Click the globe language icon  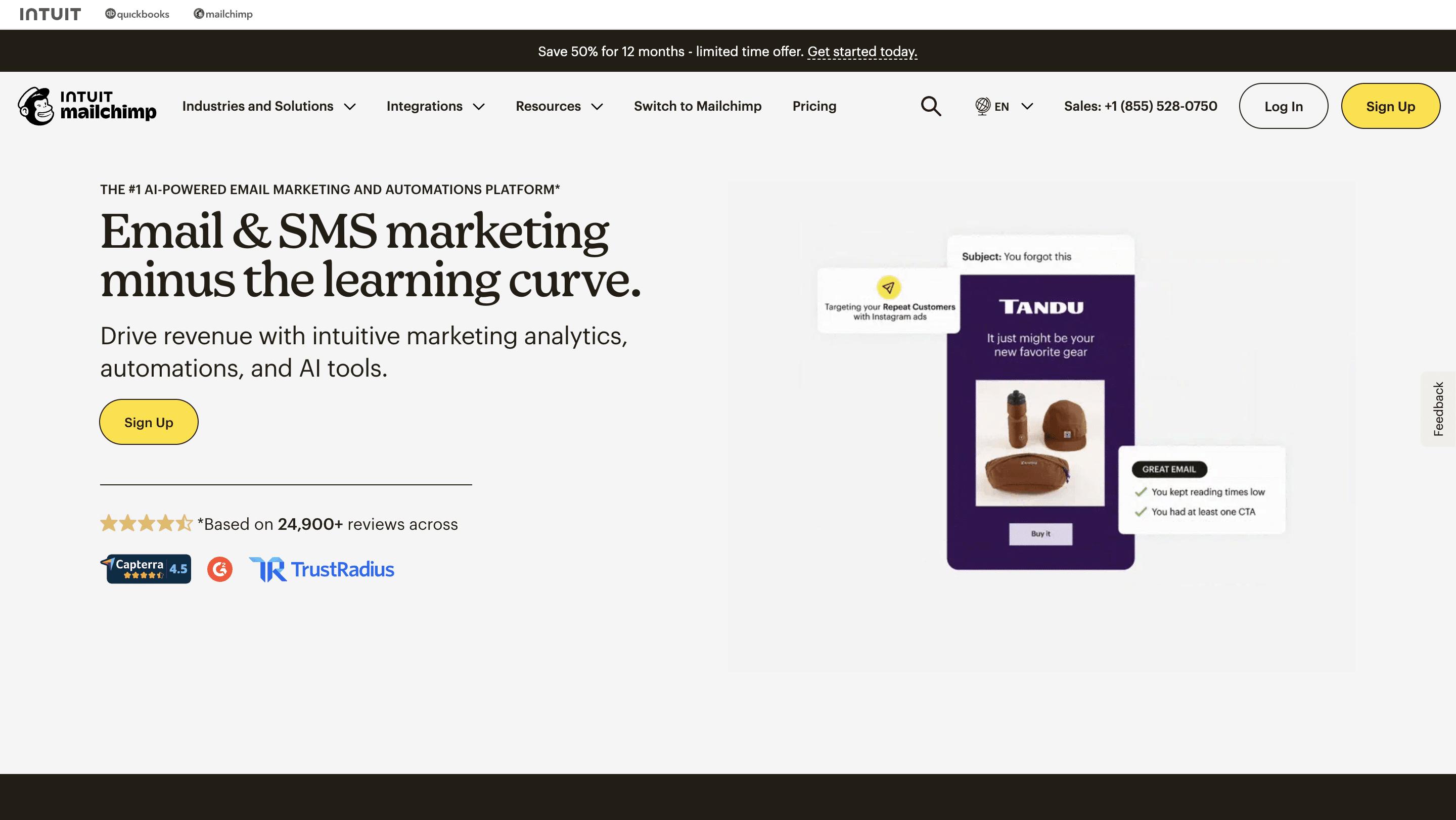pyautogui.click(x=982, y=106)
